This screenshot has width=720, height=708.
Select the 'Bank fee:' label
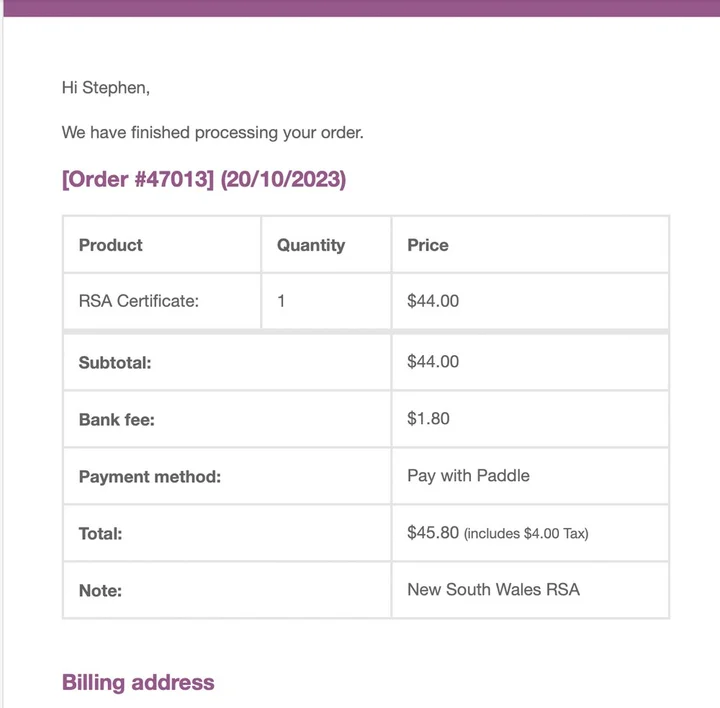(117, 420)
